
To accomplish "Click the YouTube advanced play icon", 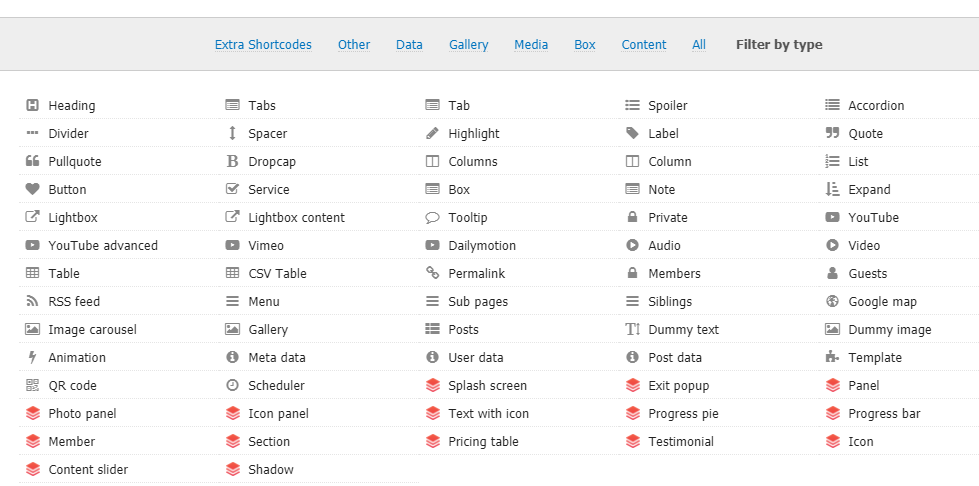I will (32, 245).
